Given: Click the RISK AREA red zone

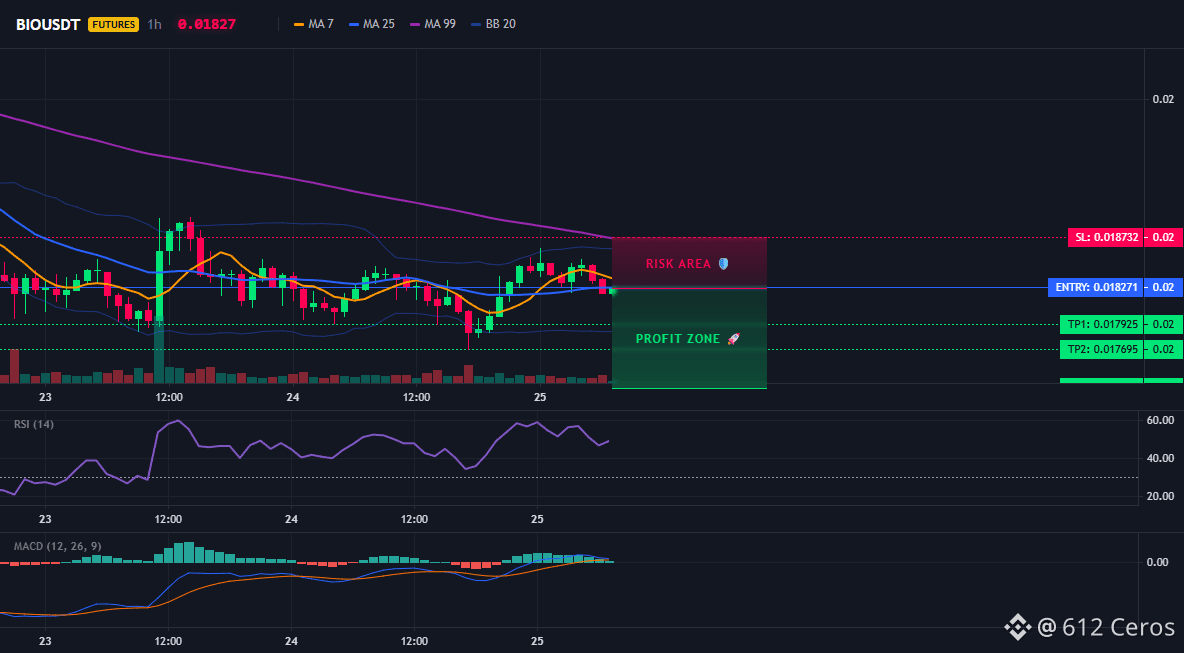Looking at the screenshot, I should pyautogui.click(x=689, y=263).
